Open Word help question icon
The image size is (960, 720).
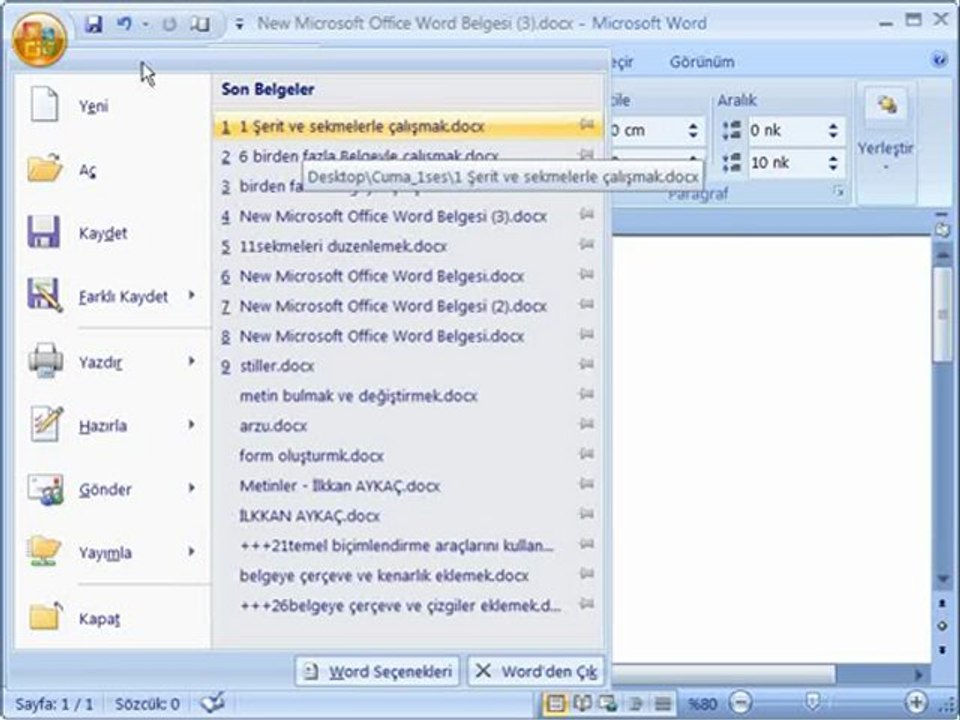coord(939,60)
